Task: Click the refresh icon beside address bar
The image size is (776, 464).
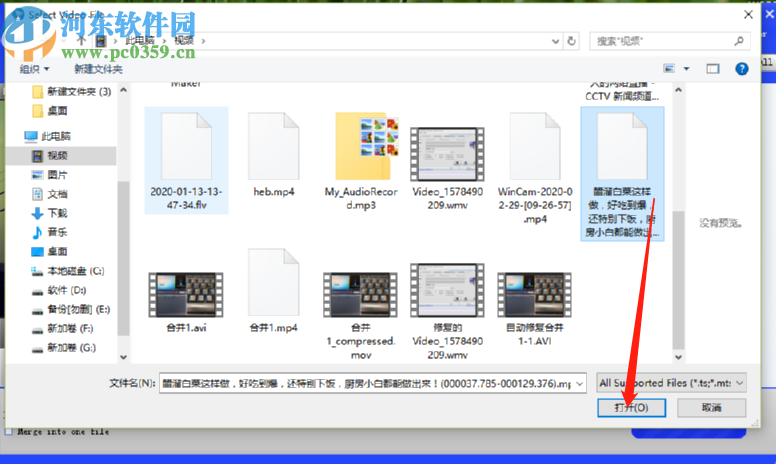Action: click(571, 41)
